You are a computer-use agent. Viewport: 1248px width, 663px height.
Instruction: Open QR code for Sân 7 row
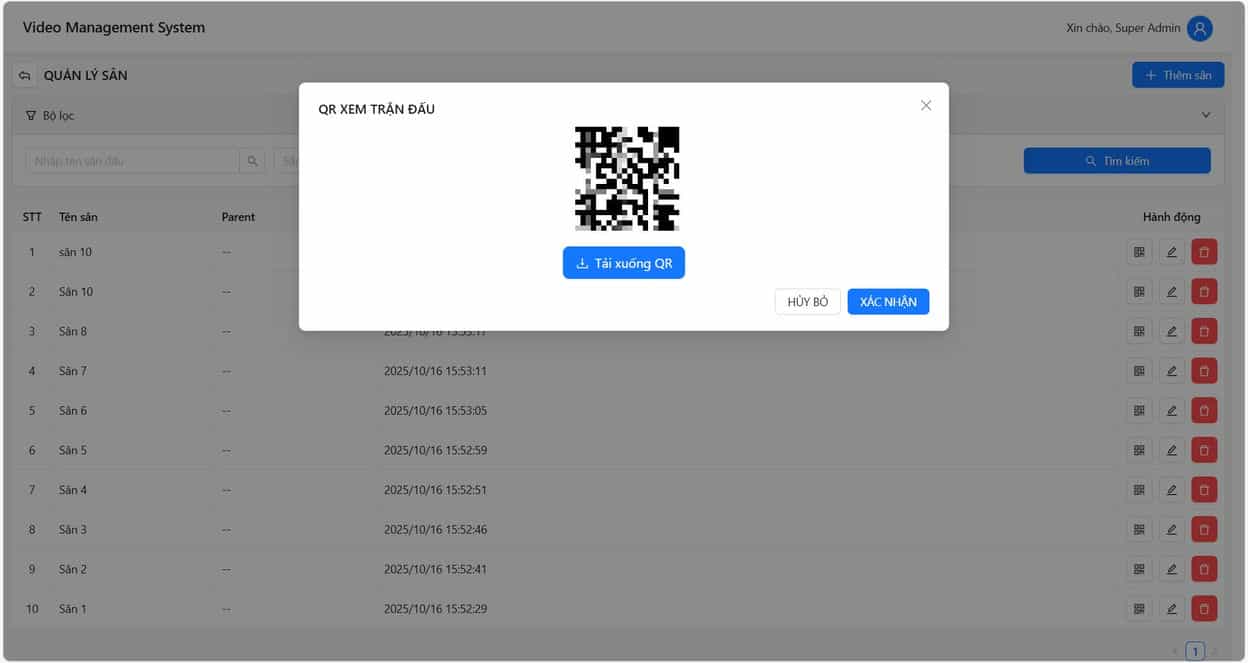coord(1138,371)
